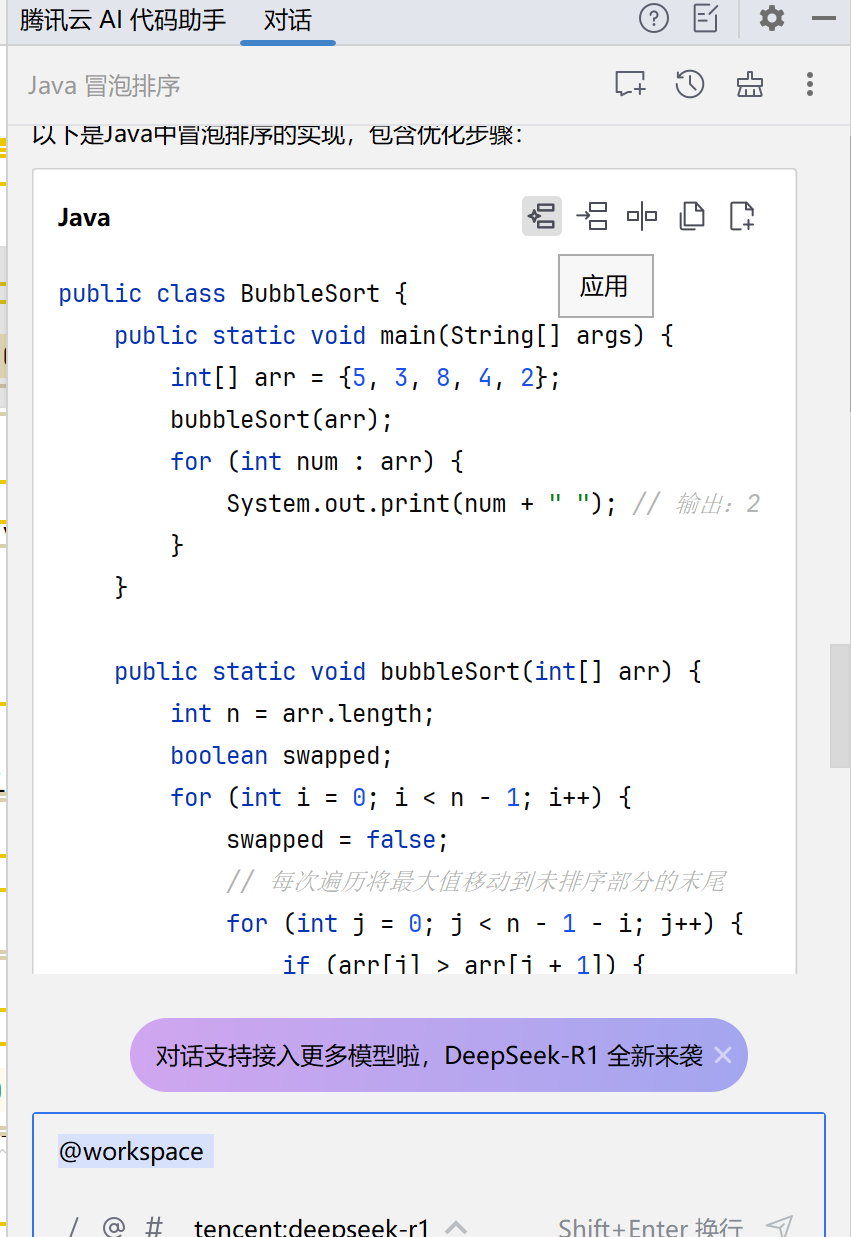This screenshot has height=1237, width=851.
Task: Click the 'for (int i = 0;' outer loop line
Action: point(401,797)
